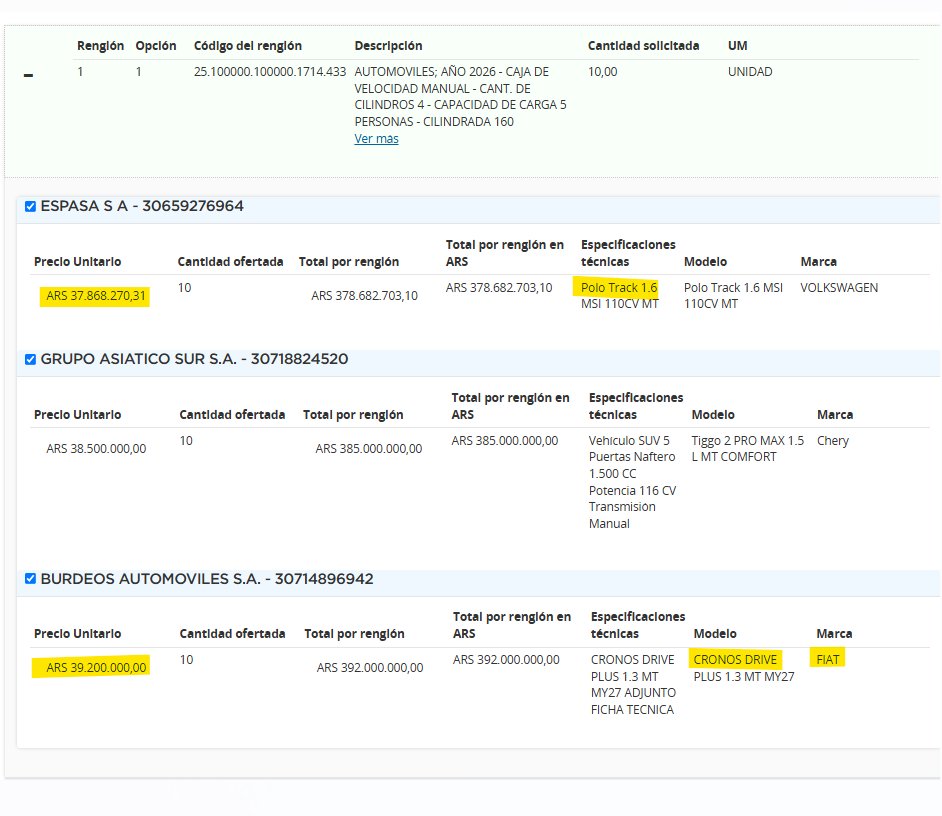Image resolution: width=942 pixels, height=816 pixels.
Task: Click CRONOS DRIVE specs with ADJUNTO FICHA TECNICA
Action: pos(633,684)
